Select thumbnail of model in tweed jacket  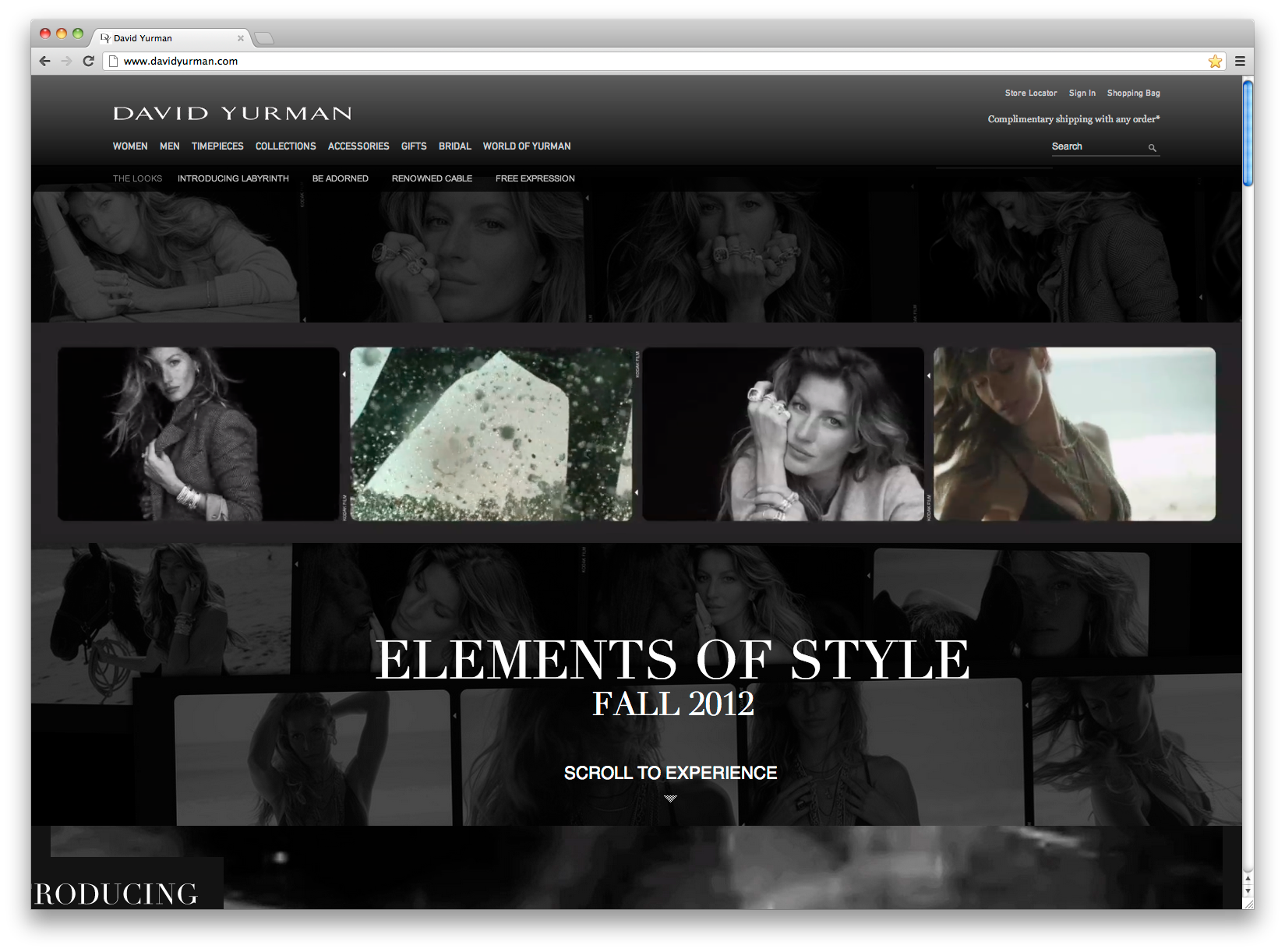(199, 434)
